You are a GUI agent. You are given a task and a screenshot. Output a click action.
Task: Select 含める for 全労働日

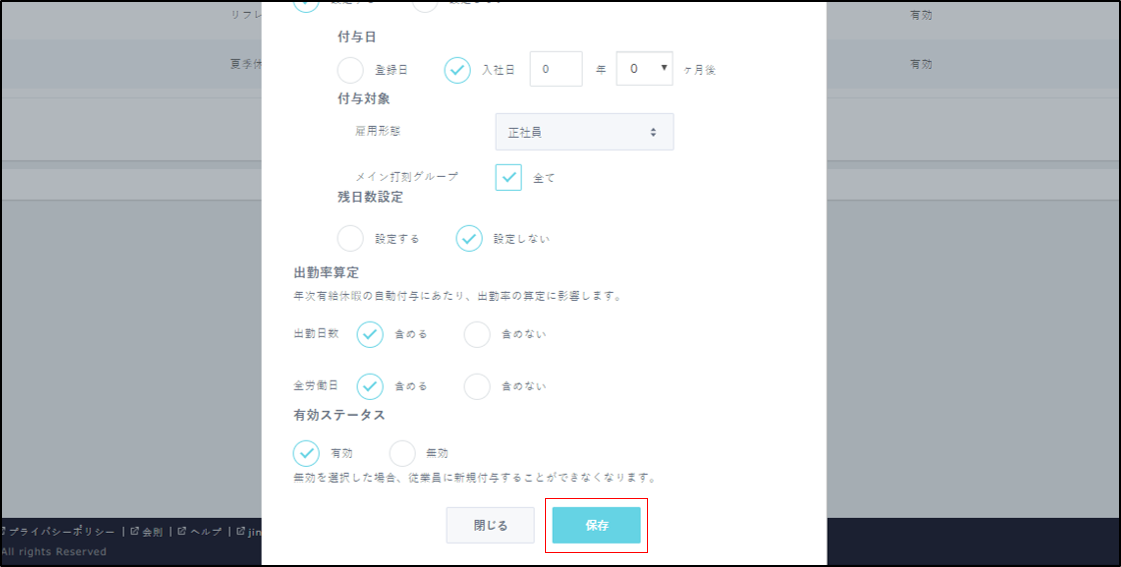[x=370, y=386]
